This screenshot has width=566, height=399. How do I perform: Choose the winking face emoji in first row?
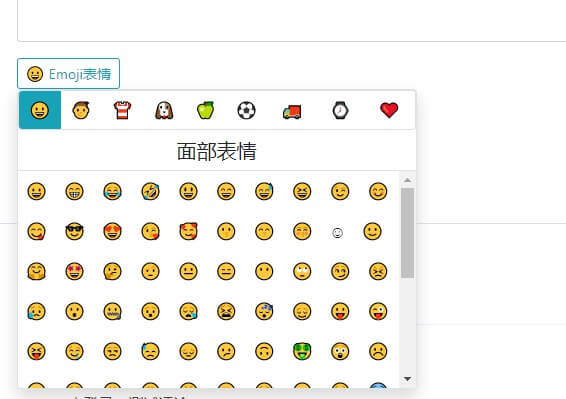click(340, 191)
